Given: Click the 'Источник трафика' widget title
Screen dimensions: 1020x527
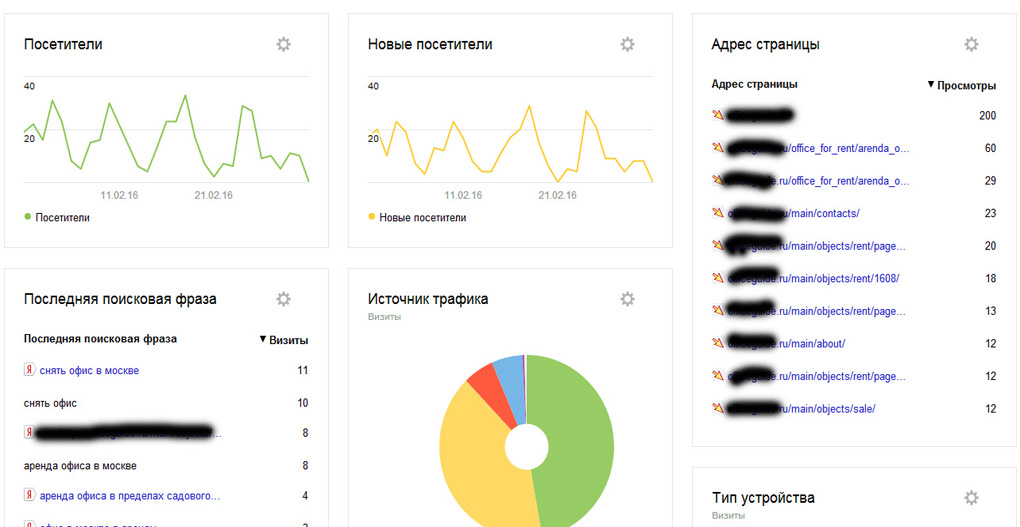Looking at the screenshot, I should (428, 299).
